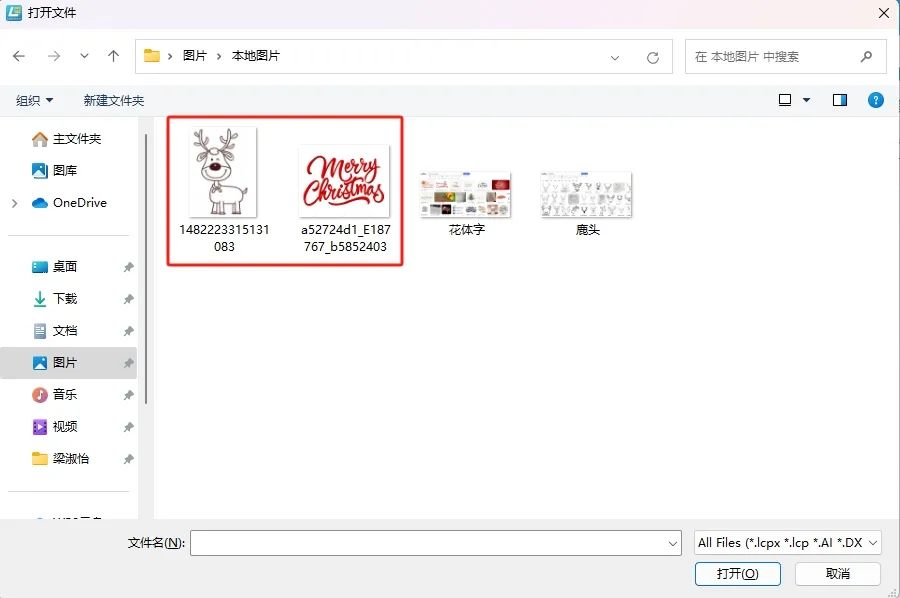Open the help question mark icon
Viewport: 900px width, 598px height.
click(875, 100)
